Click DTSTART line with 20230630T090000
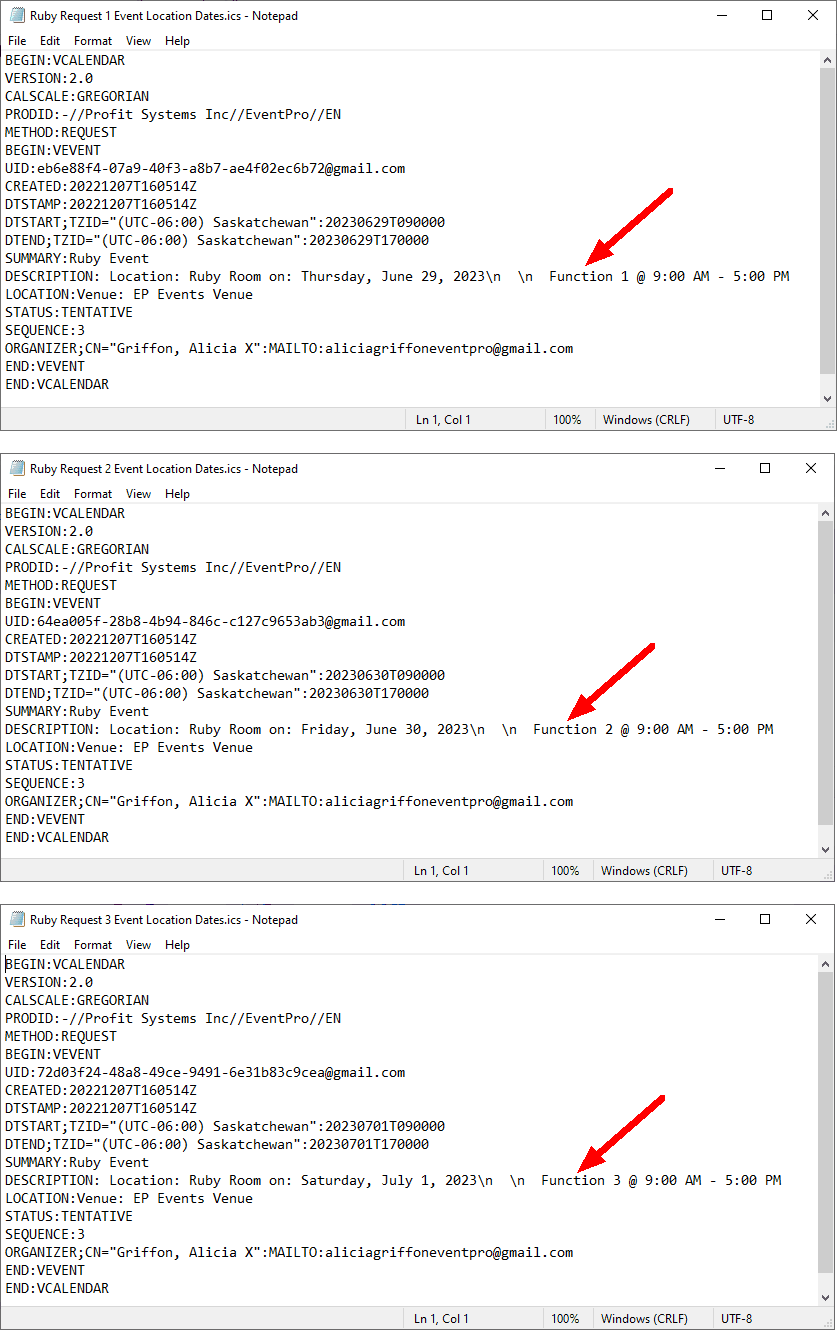This screenshot has height=1331, width=837. click(x=225, y=676)
